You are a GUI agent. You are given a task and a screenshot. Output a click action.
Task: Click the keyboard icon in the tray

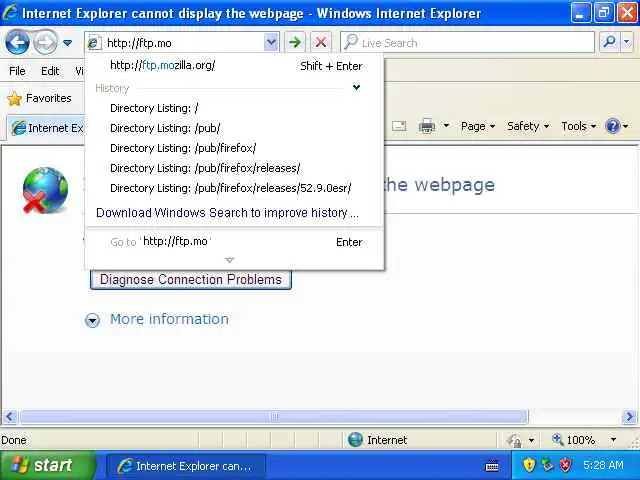[x=492, y=466]
